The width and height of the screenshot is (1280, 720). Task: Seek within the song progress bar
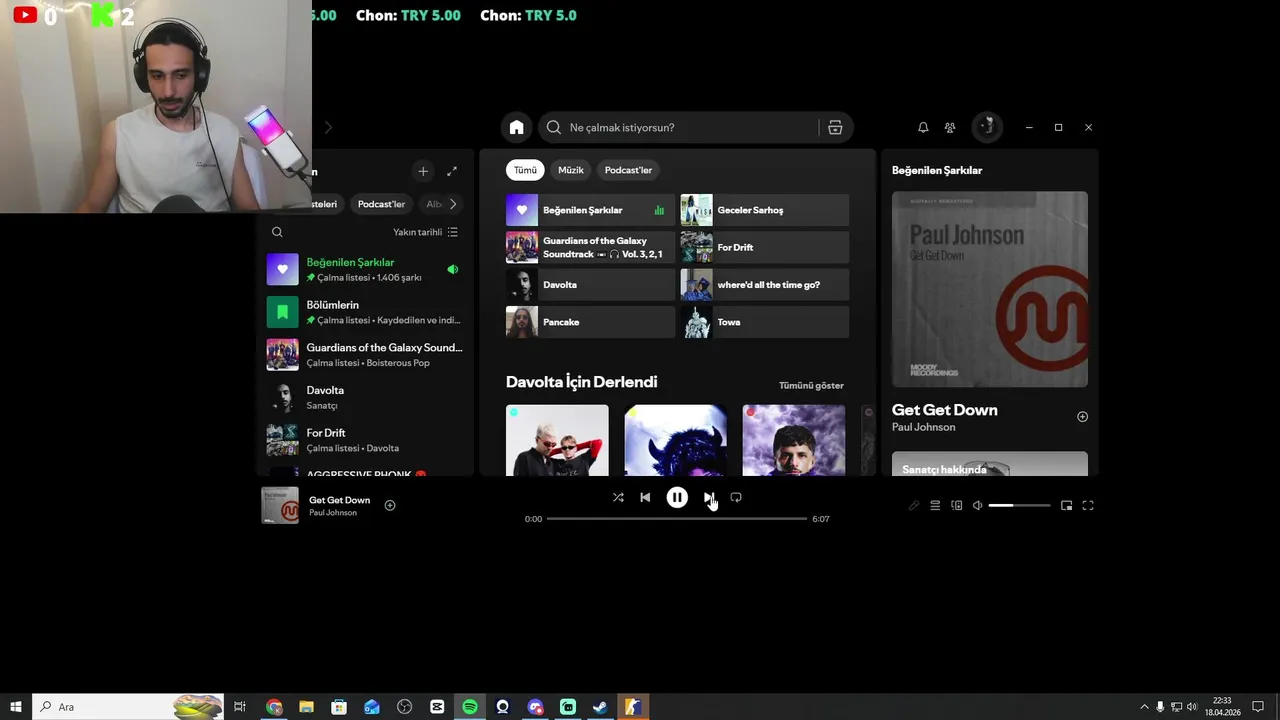[677, 519]
